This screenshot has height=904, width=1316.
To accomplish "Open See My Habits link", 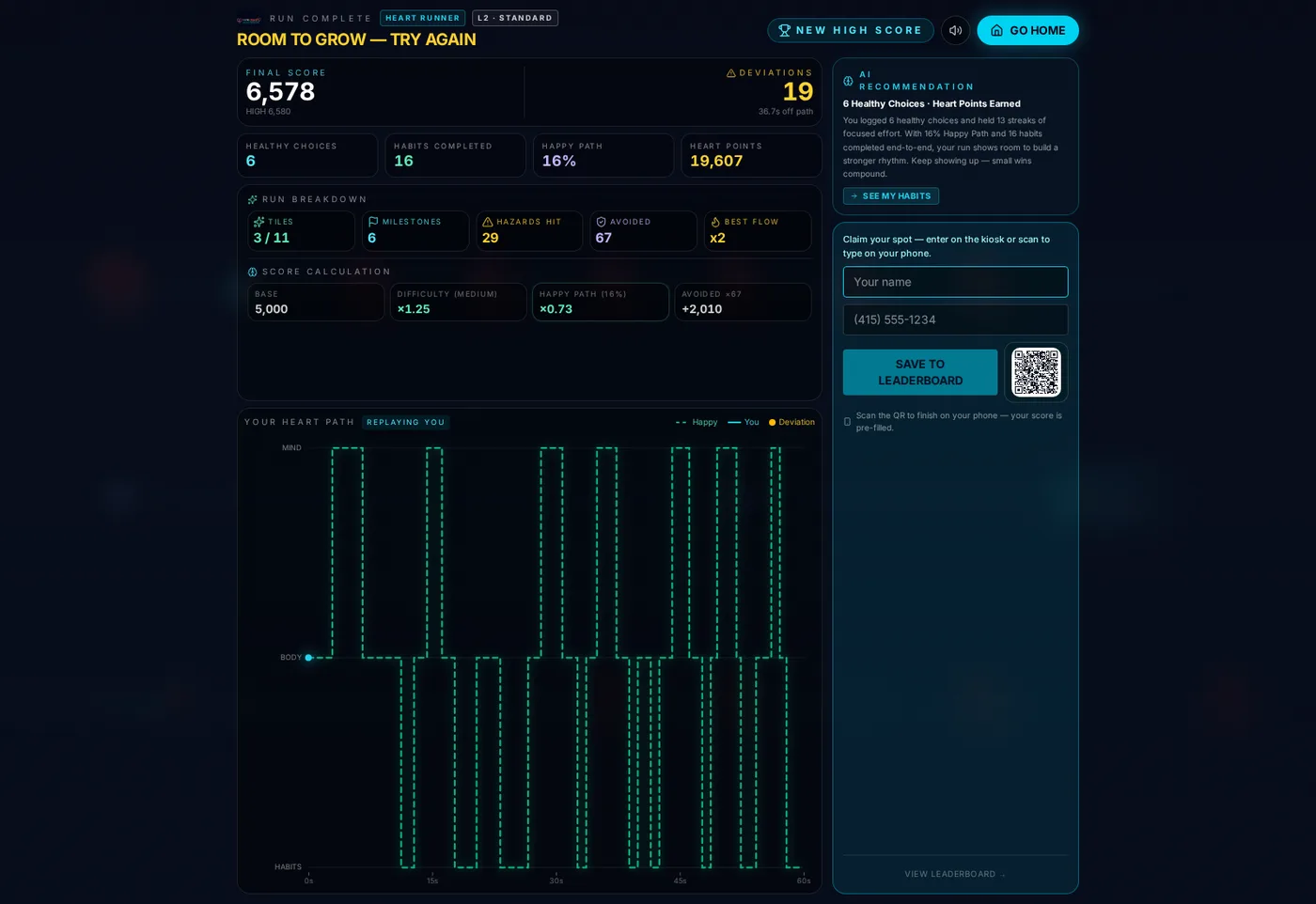I will (x=891, y=196).
